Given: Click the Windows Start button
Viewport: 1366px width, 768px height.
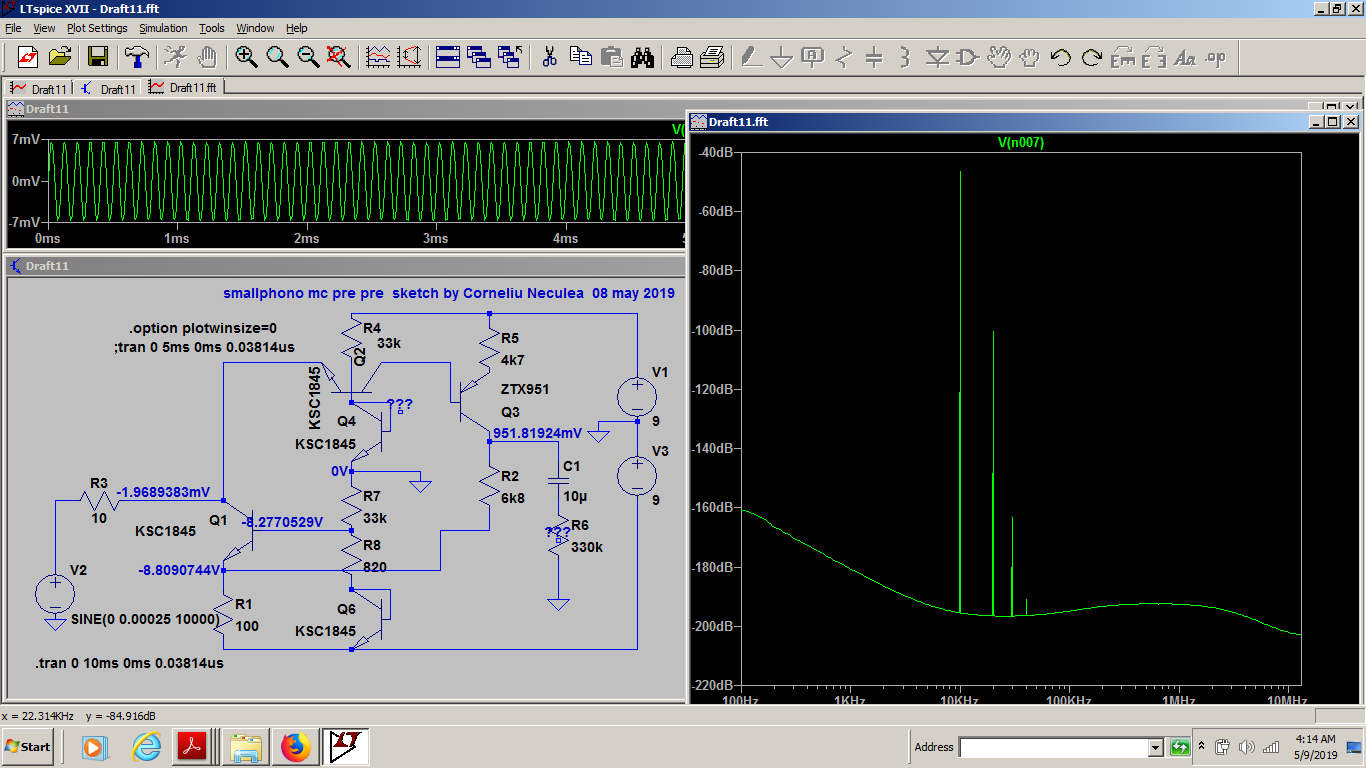Looking at the screenshot, I should pos(28,746).
